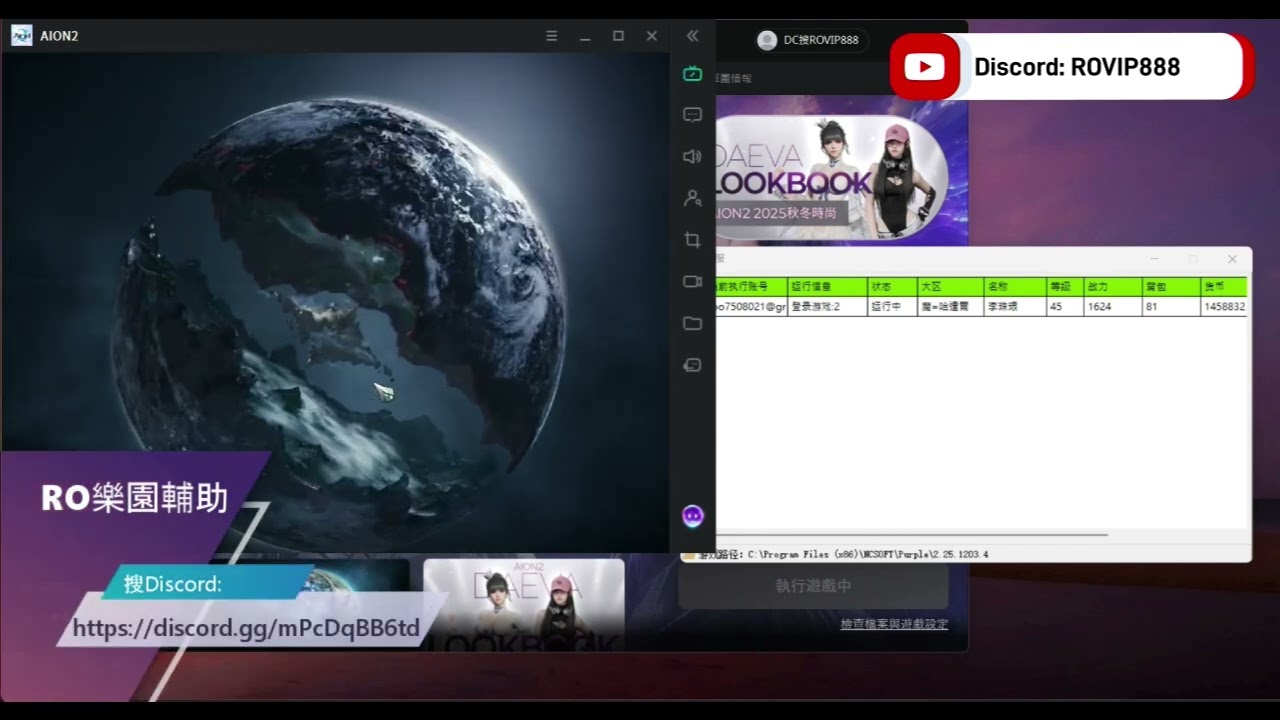Image resolution: width=1280 pixels, height=720 pixels.
Task: Click the video camera record icon
Action: click(692, 282)
